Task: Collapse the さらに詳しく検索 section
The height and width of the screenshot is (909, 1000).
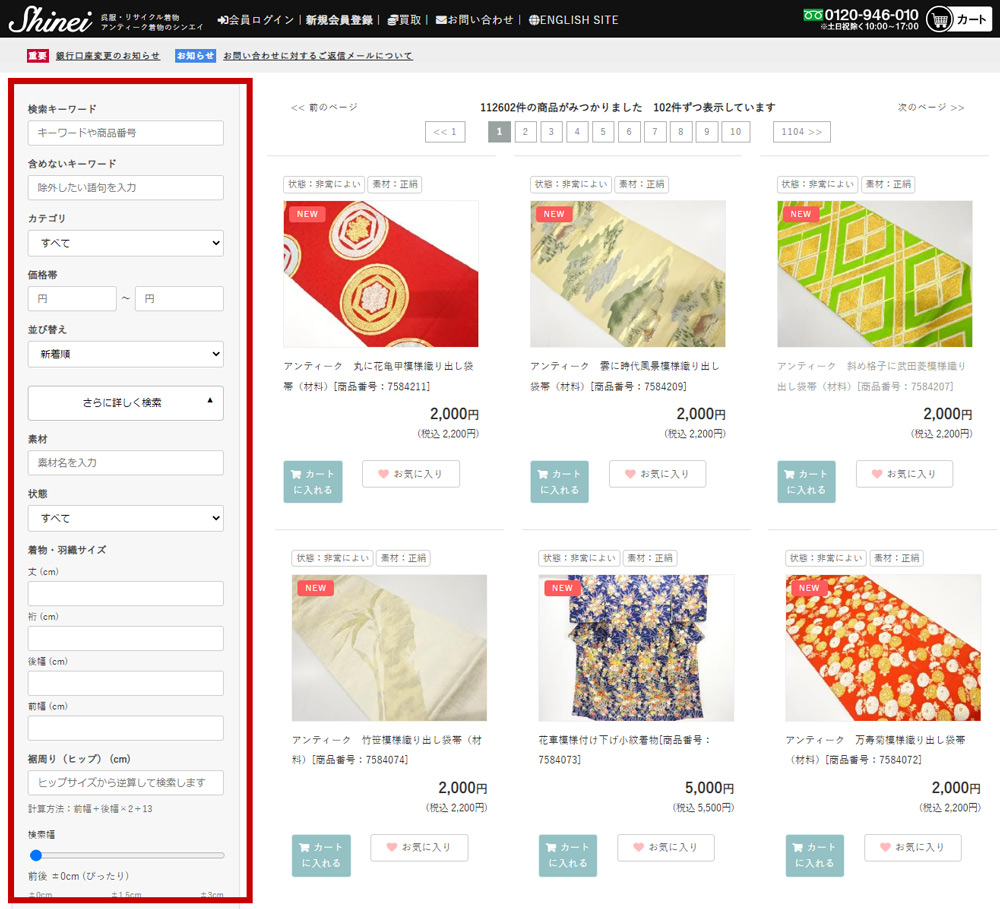Action: 125,403
